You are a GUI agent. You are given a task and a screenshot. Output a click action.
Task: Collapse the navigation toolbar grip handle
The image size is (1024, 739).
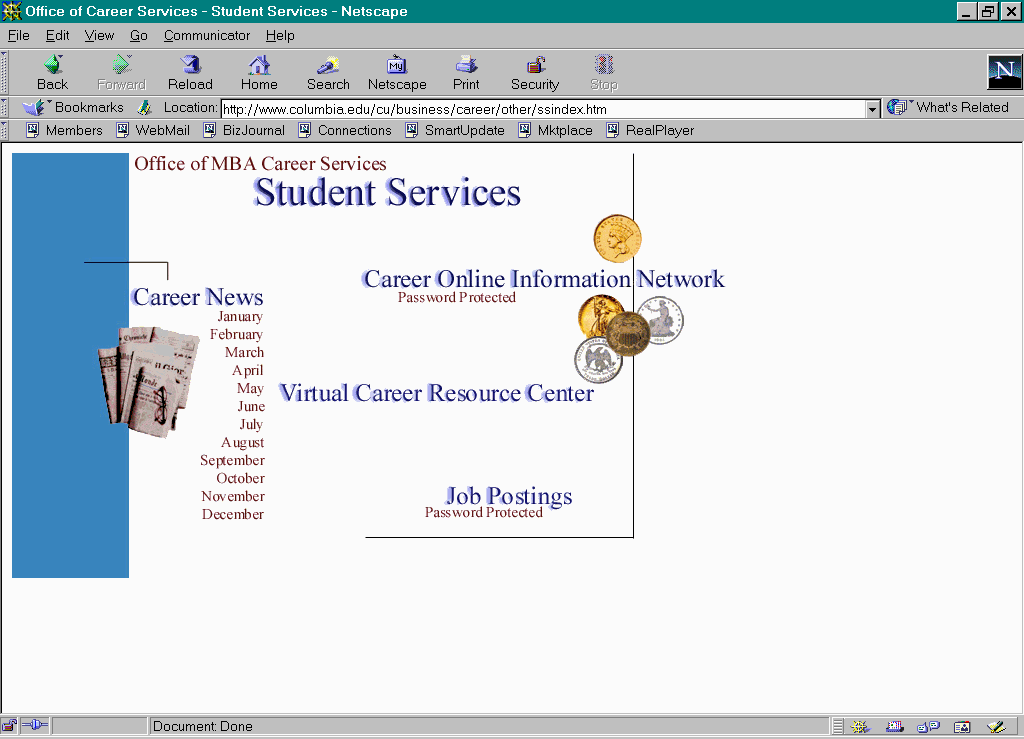pos(5,72)
